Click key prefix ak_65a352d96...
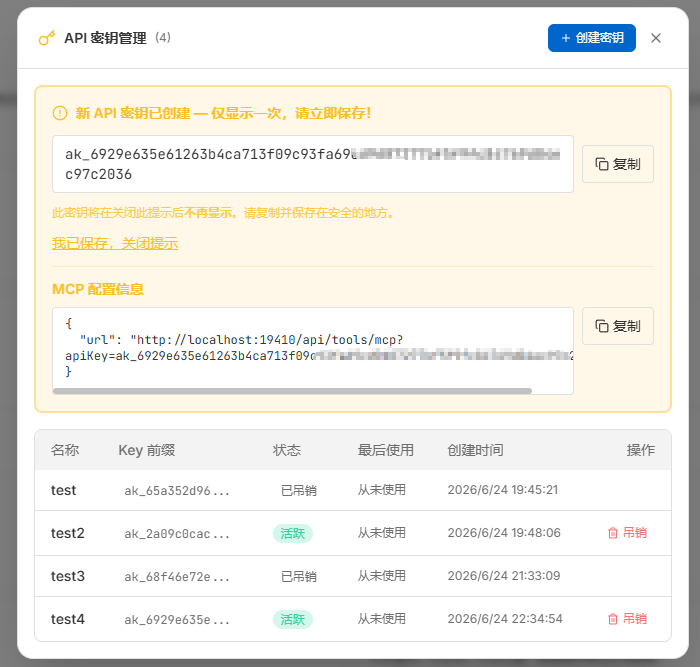Viewport: 700px width, 667px height. [177, 491]
